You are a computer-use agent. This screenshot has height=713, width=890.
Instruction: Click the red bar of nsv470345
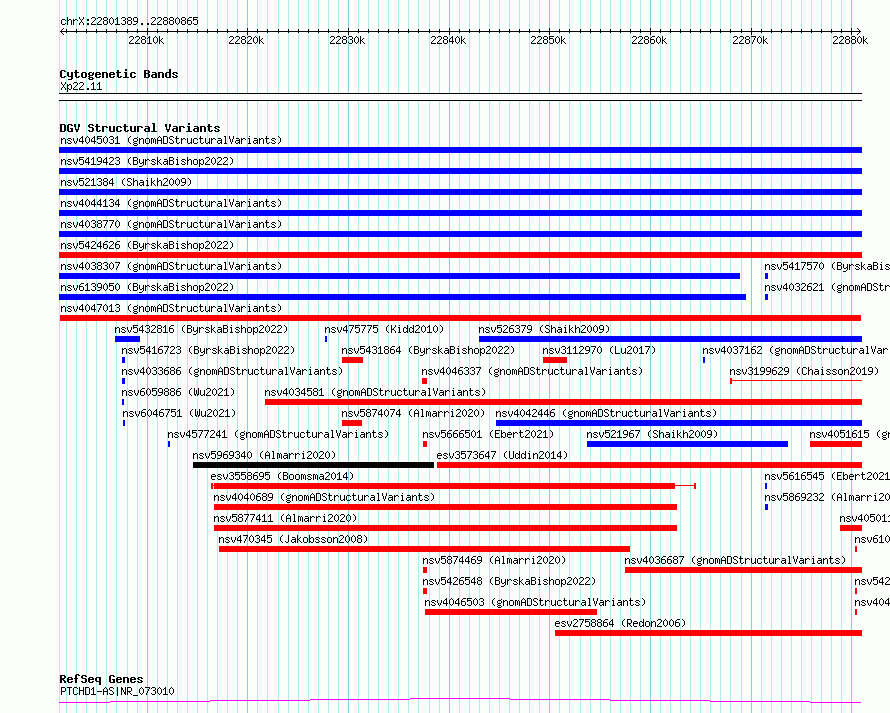pyautogui.click(x=424, y=549)
